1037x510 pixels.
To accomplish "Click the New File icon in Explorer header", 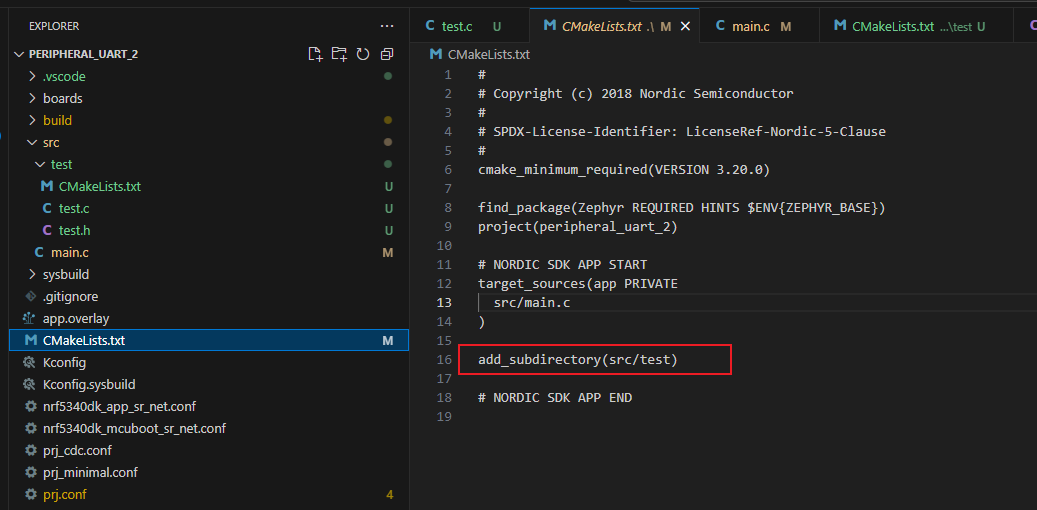I will click(x=315, y=54).
